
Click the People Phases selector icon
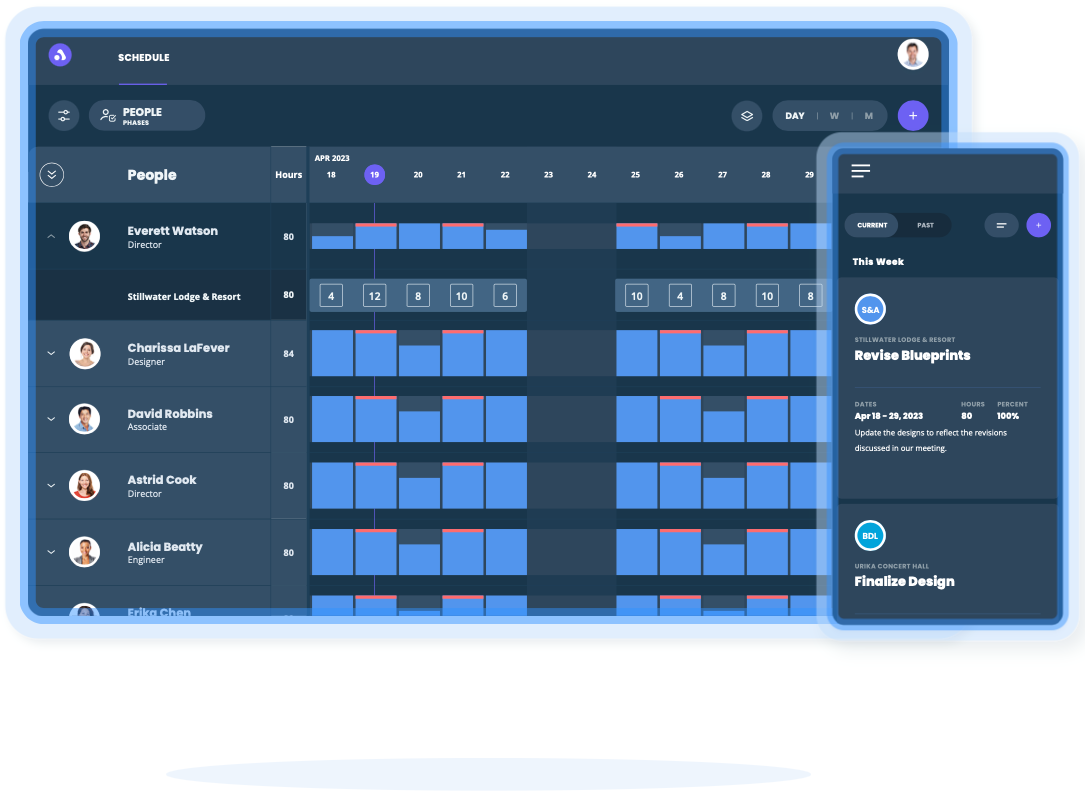(x=109, y=115)
